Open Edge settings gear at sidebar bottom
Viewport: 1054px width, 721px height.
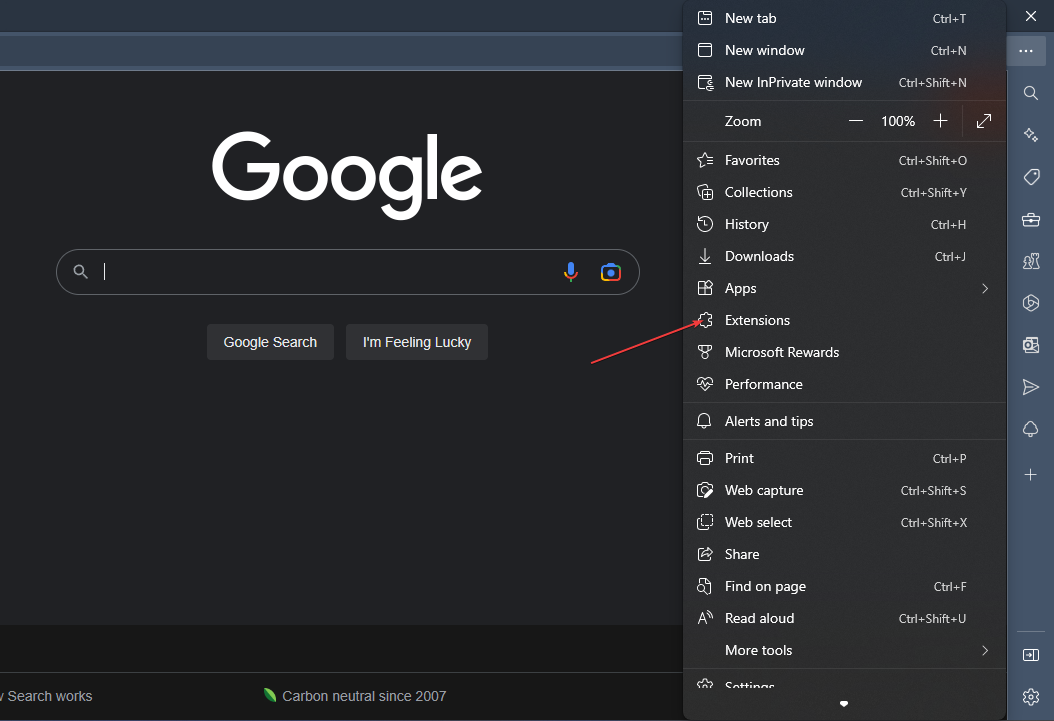pyautogui.click(x=1031, y=697)
